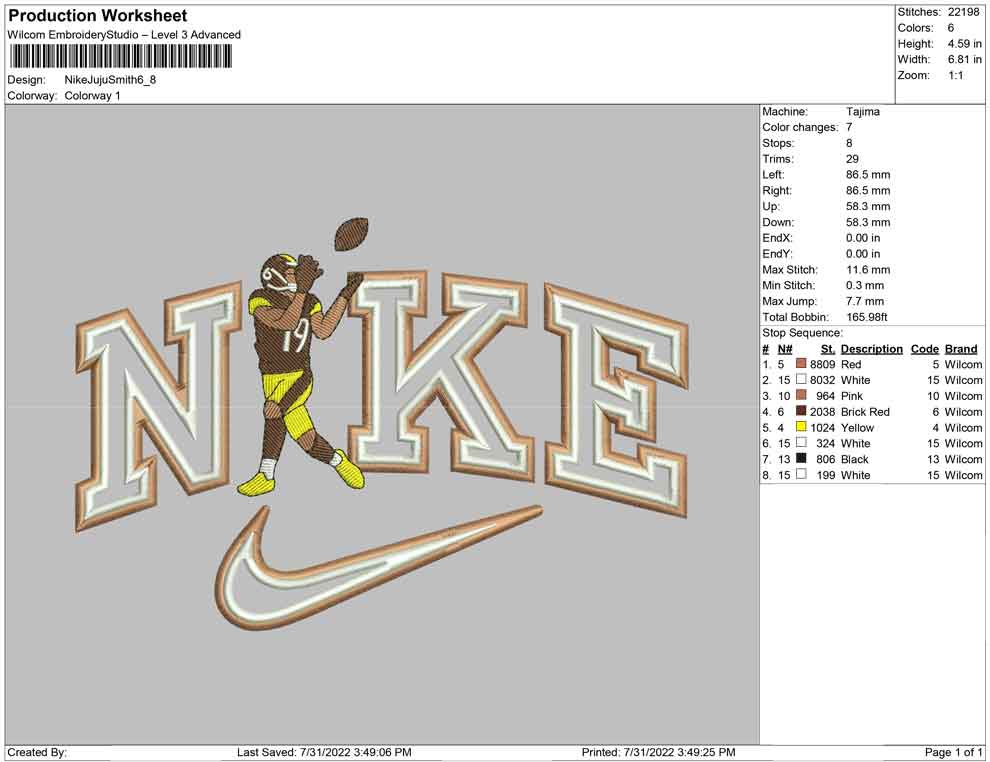
Task: Click the white swatch for thread 8032
Action: [x=801, y=379]
